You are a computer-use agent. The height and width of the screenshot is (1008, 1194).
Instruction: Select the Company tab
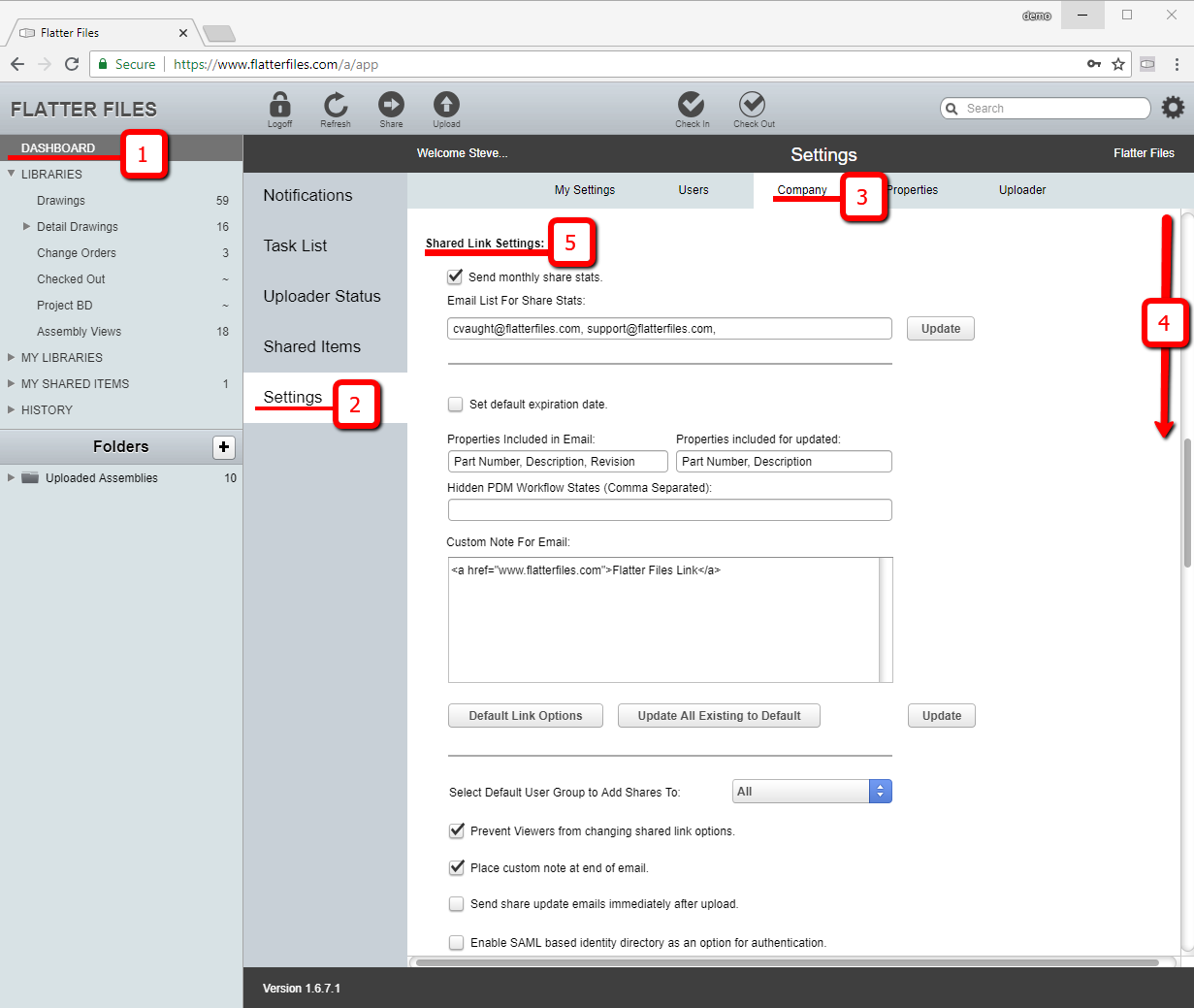coord(802,190)
